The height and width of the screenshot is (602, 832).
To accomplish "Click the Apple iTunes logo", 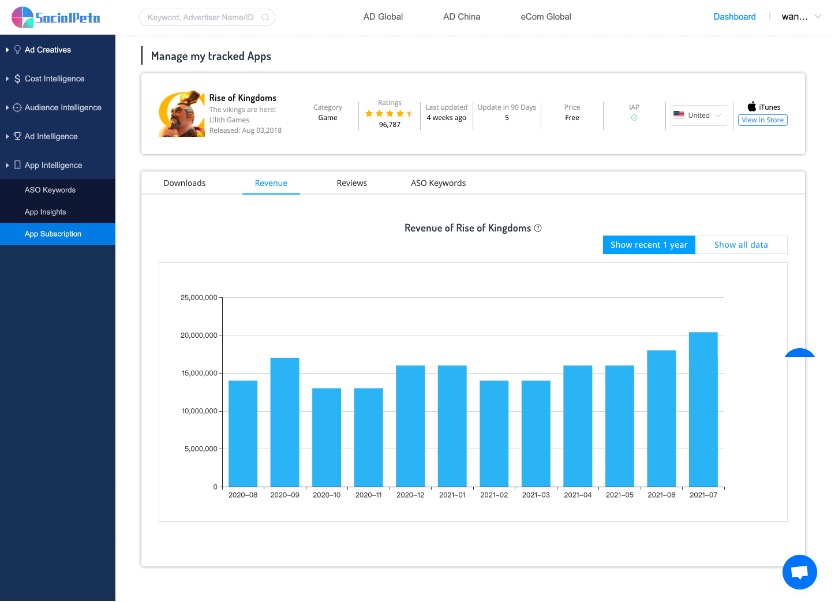I will point(752,107).
